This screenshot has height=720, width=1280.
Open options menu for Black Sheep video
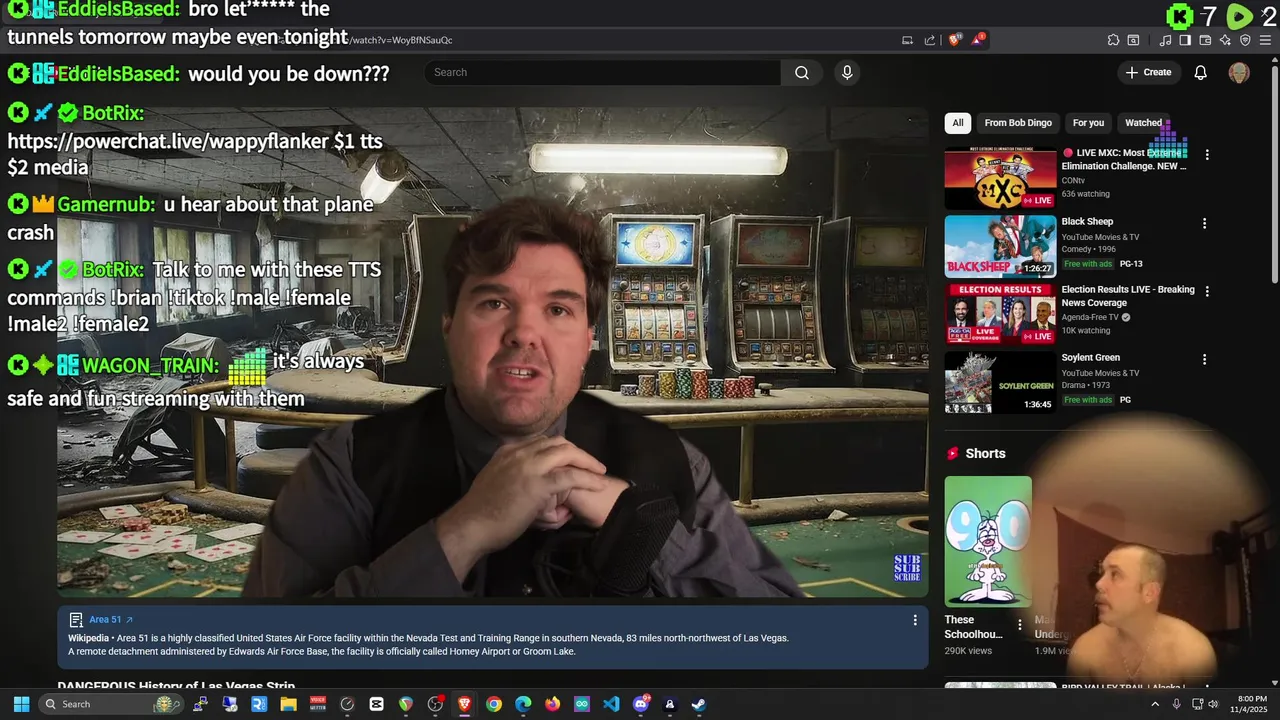pyautogui.click(x=1204, y=223)
